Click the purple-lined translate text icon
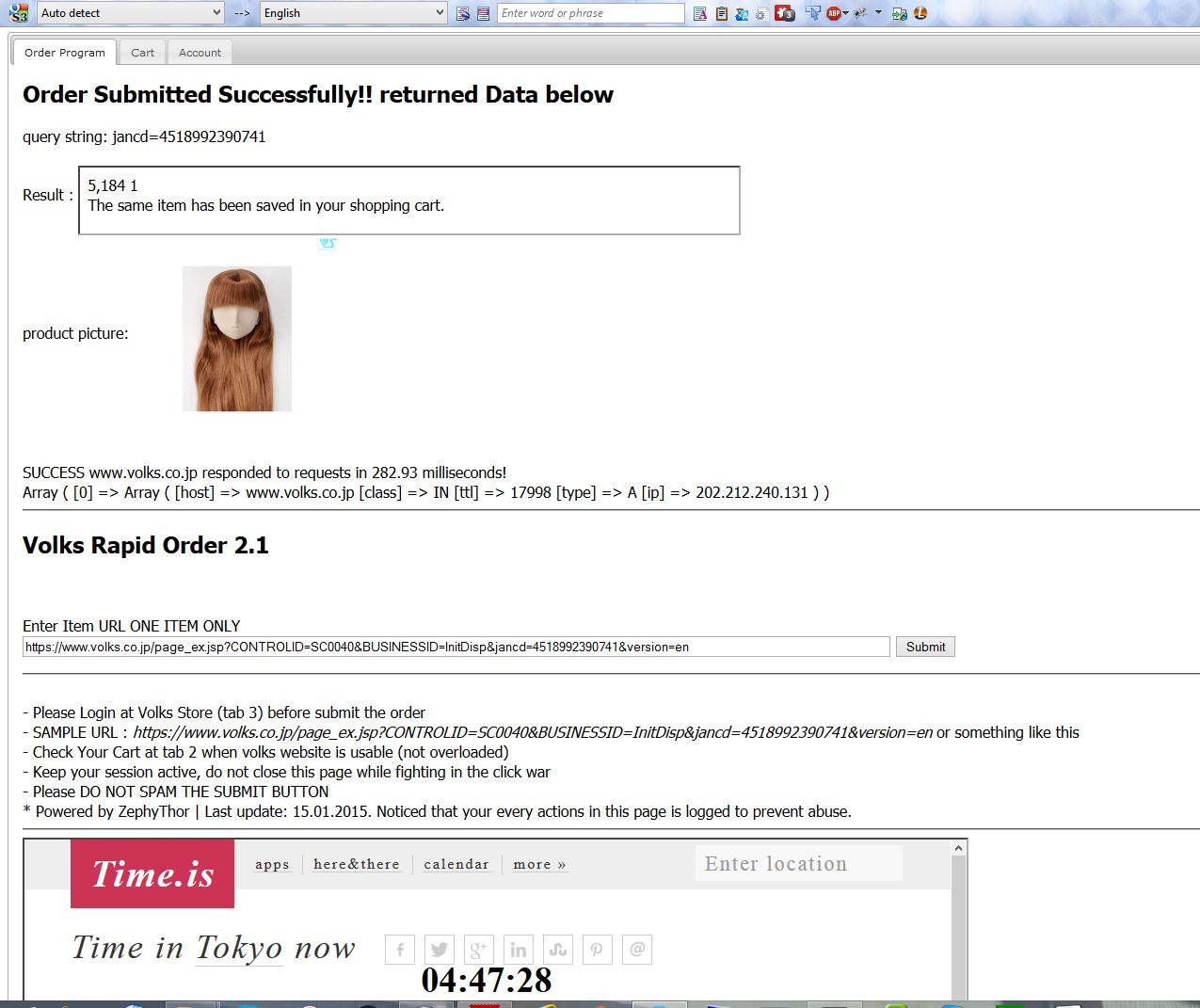The width and height of the screenshot is (1200, 1008). 483,13
